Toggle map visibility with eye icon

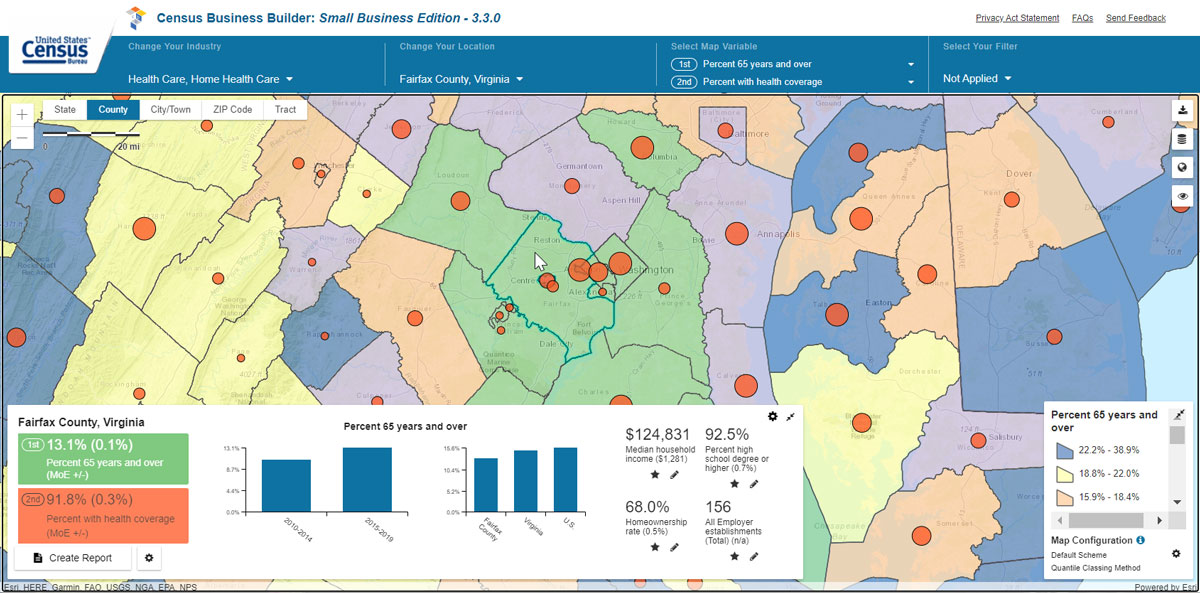coord(1183,196)
